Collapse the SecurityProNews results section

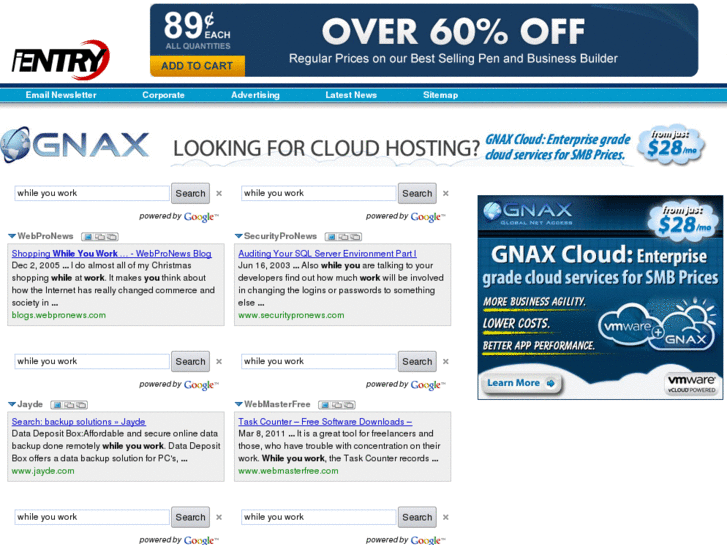(239, 236)
